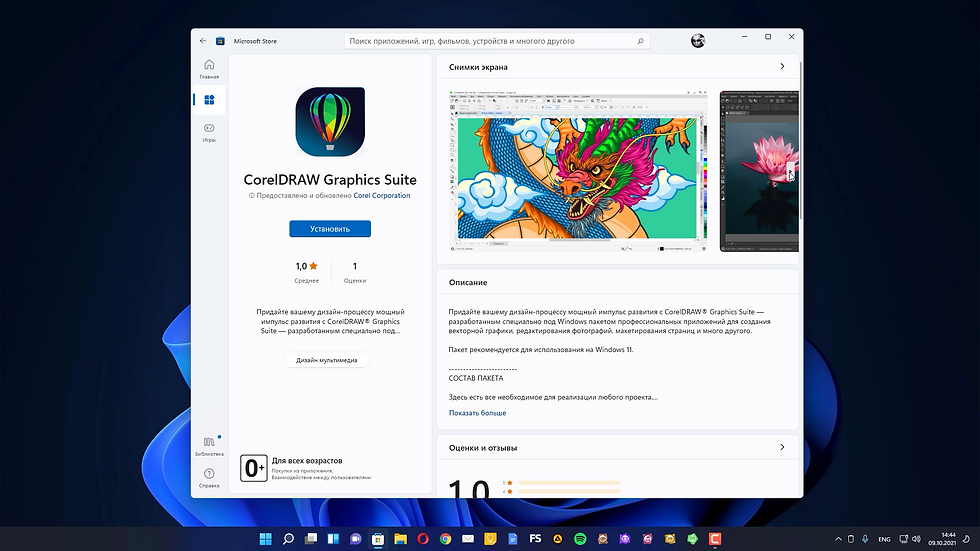Screen dimensions: 980x551
Task: Open the red Camtasia icon on the taskbar
Action: (715, 539)
